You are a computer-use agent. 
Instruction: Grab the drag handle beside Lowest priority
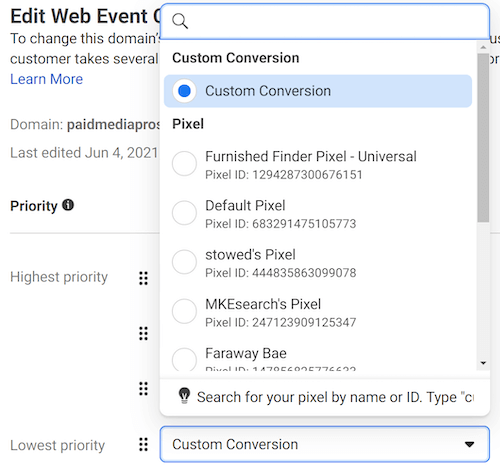143,444
